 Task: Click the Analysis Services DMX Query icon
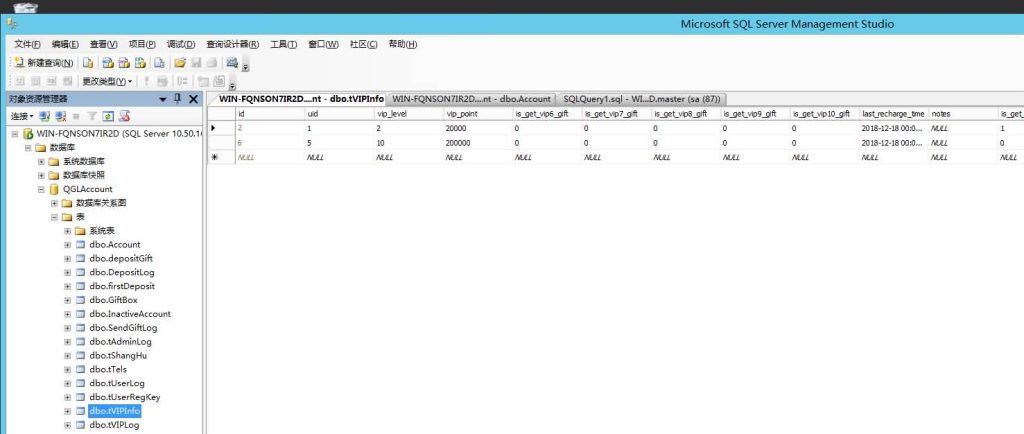123,63
